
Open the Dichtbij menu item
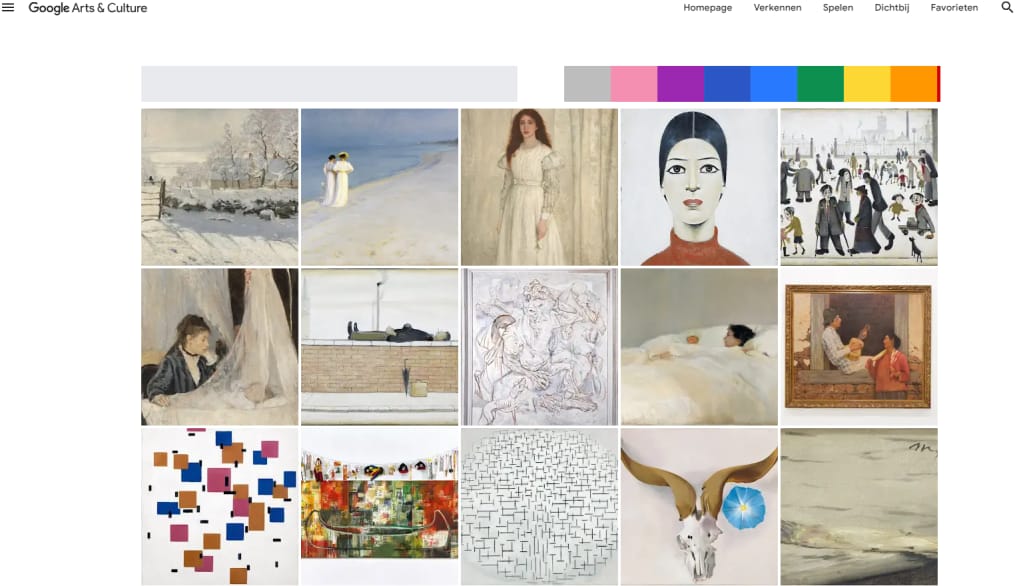(891, 8)
